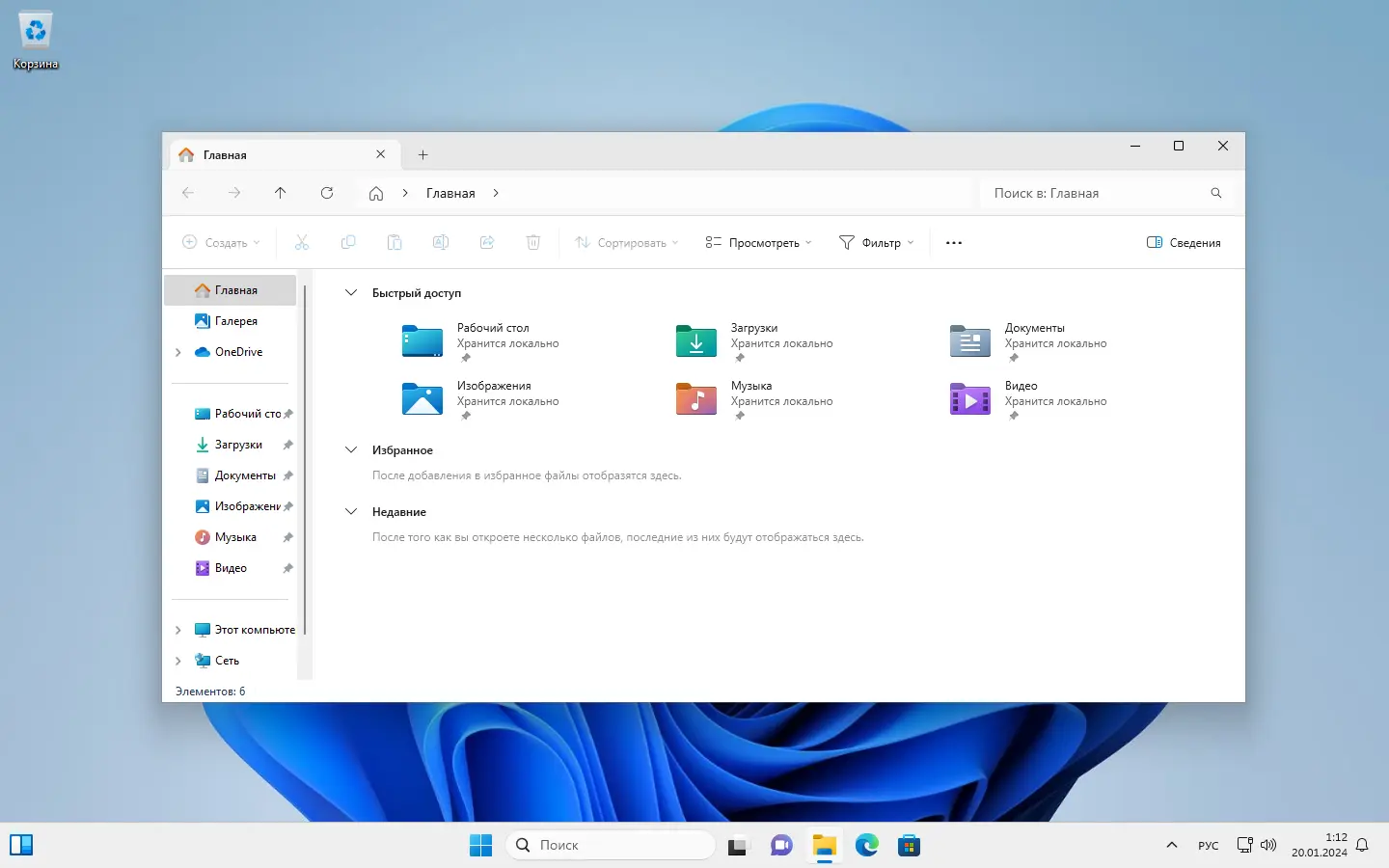The width and height of the screenshot is (1389, 868).
Task: Click the Home icon in address bar
Action: (376, 193)
